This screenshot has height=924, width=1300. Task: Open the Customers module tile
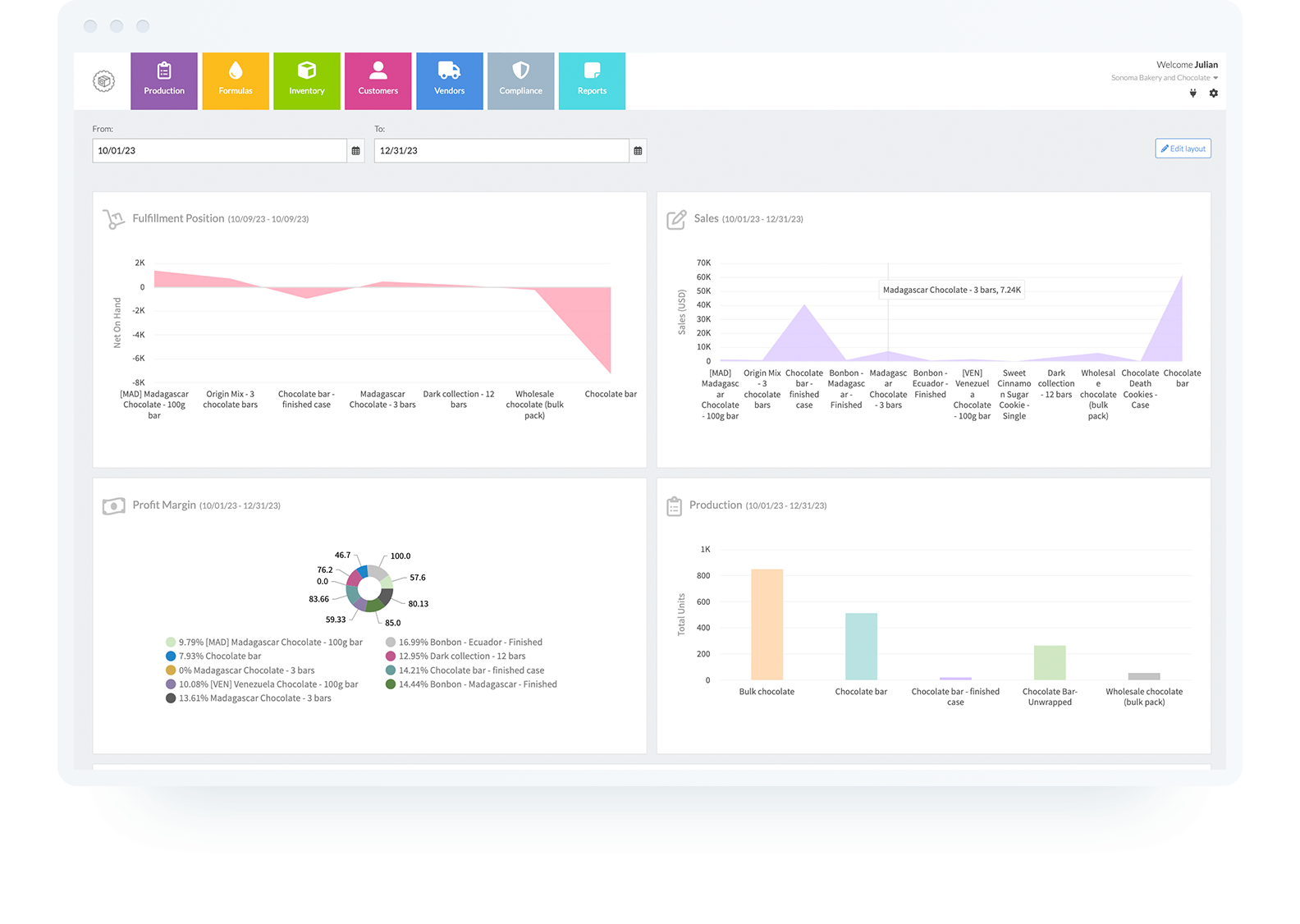point(378,81)
